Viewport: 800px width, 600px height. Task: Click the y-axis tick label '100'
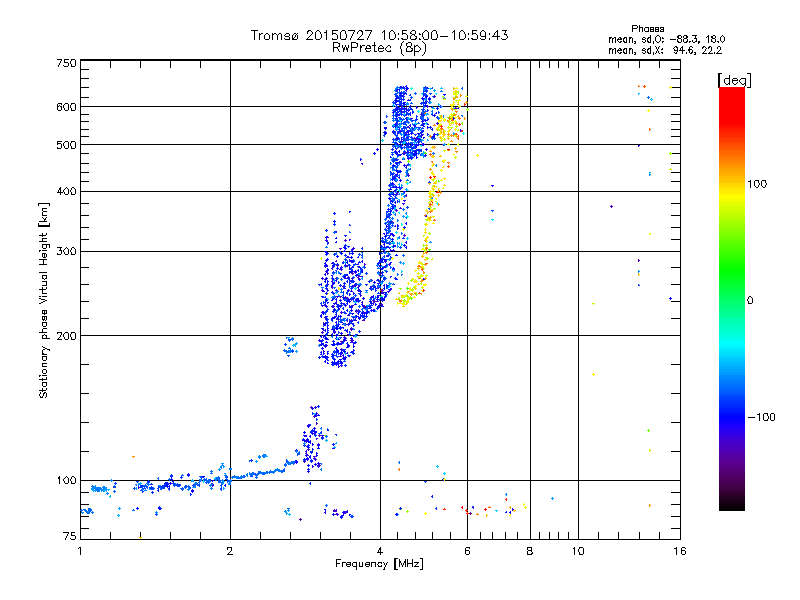66,480
